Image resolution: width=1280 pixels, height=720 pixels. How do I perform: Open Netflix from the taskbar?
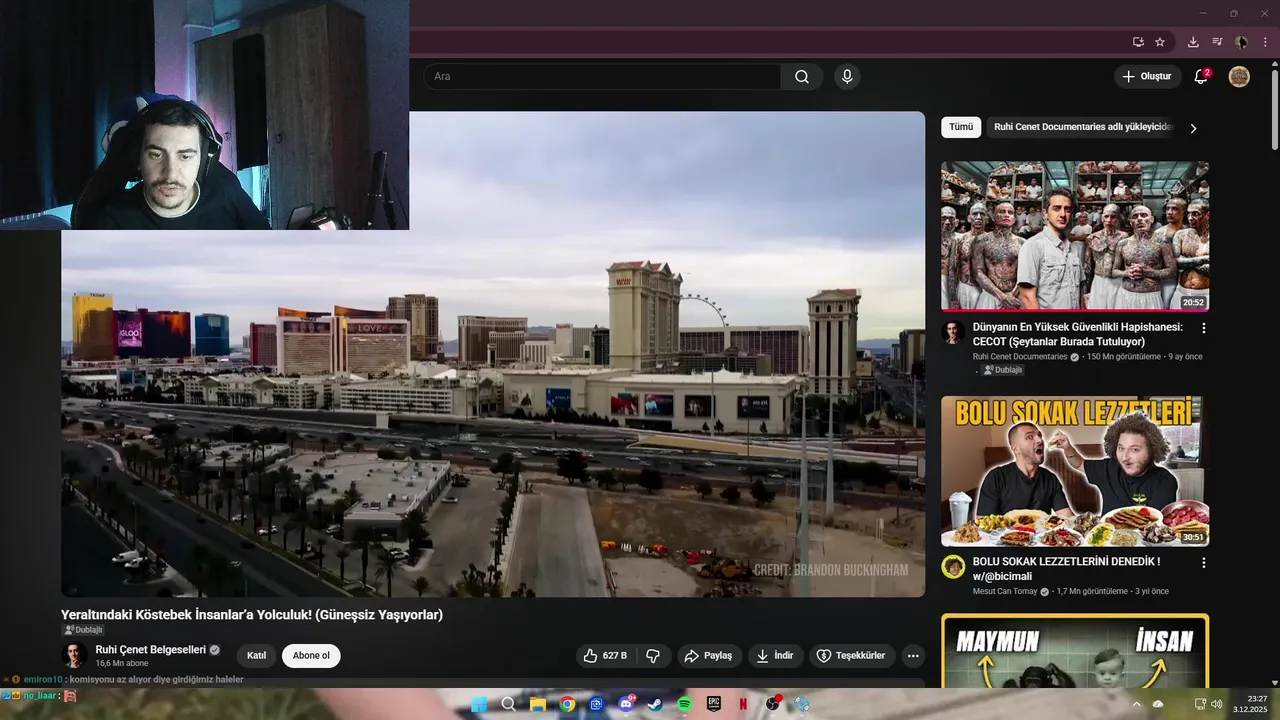click(x=743, y=704)
